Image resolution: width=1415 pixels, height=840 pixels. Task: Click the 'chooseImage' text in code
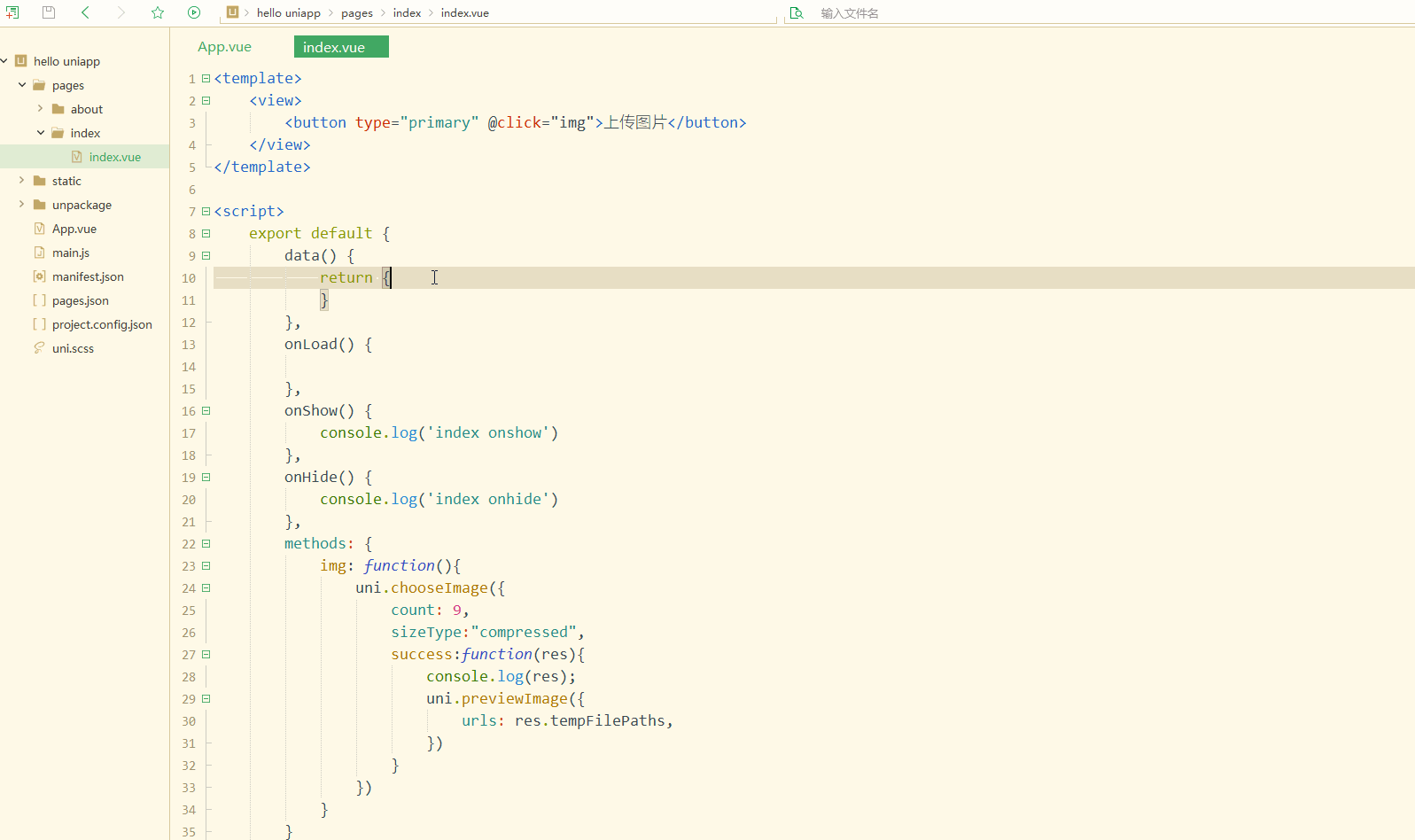pos(439,587)
